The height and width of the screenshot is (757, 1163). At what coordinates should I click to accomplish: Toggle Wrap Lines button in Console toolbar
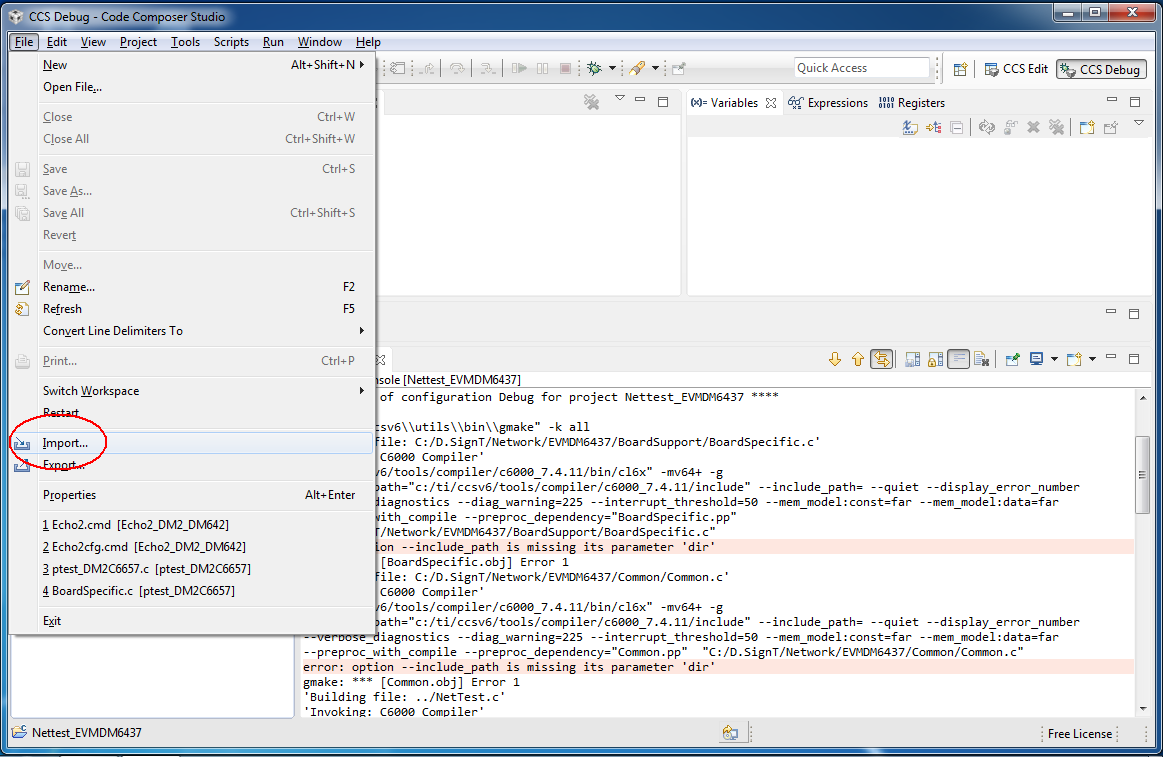click(958, 360)
